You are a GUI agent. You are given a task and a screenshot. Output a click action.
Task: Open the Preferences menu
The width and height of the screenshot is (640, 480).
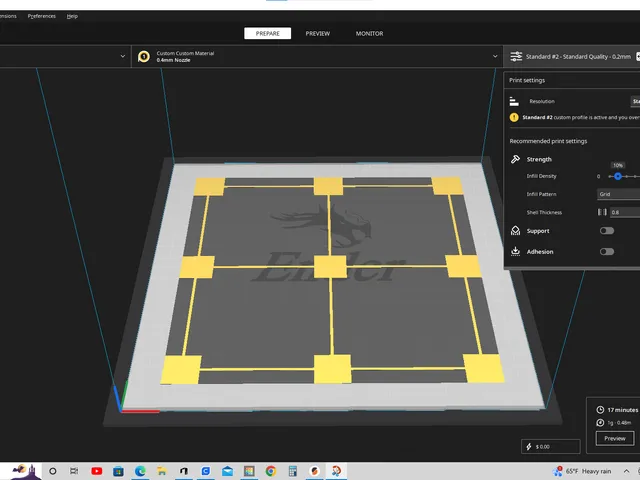pos(42,16)
